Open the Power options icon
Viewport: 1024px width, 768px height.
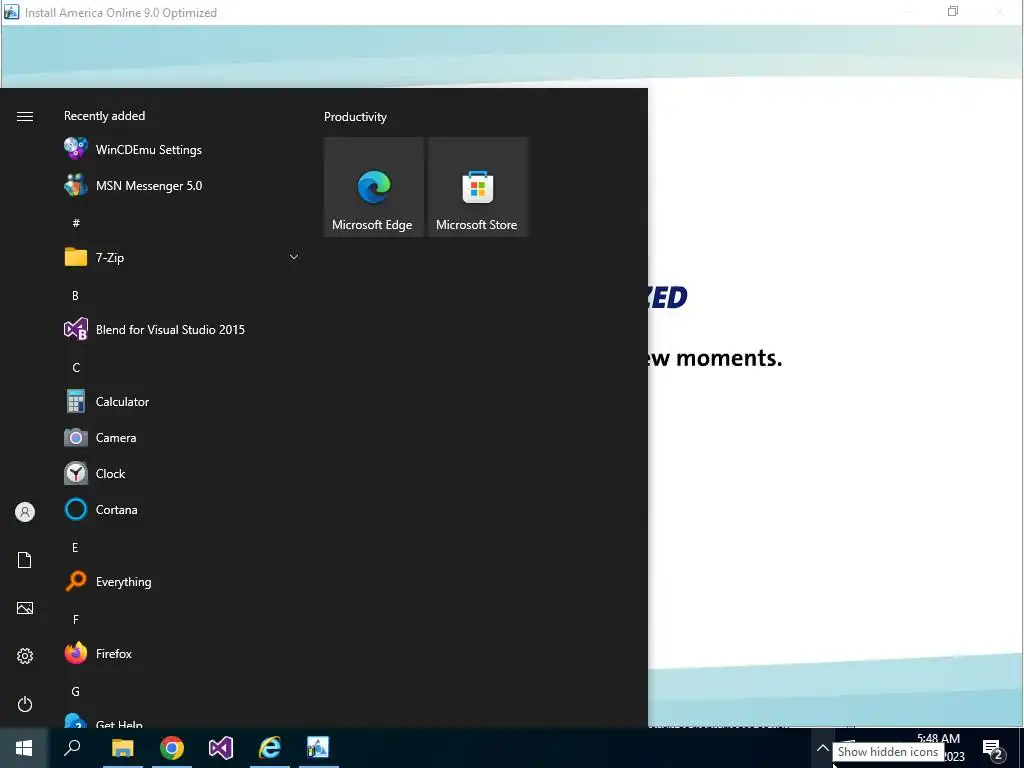coord(25,704)
